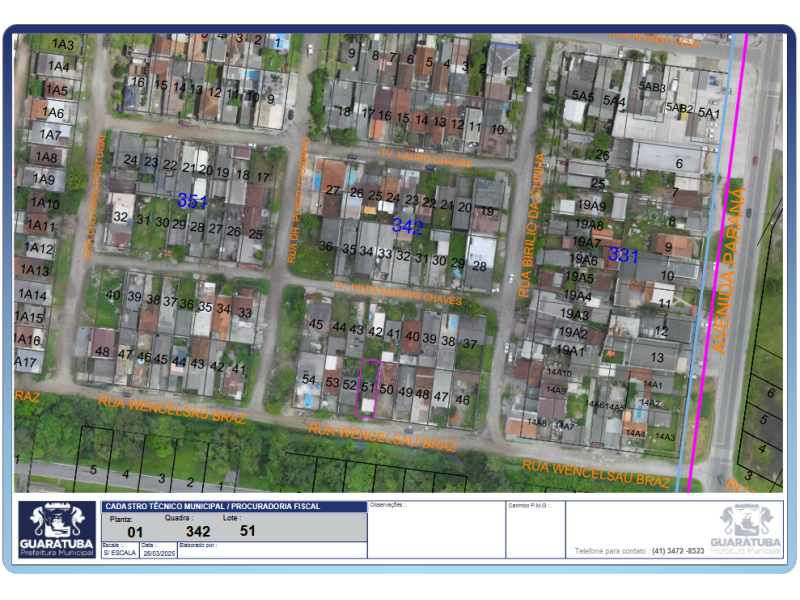Click the blue block number 342
Screen dimensions: 800x600
click(407, 227)
